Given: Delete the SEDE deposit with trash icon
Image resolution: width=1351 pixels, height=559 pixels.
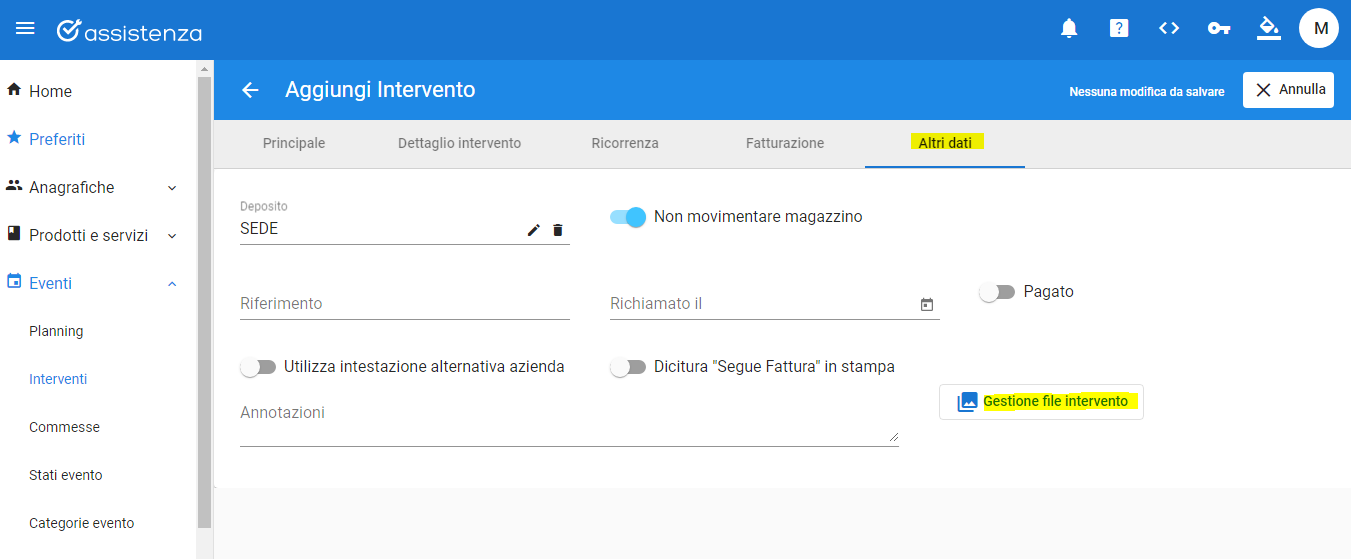Looking at the screenshot, I should pyautogui.click(x=558, y=230).
